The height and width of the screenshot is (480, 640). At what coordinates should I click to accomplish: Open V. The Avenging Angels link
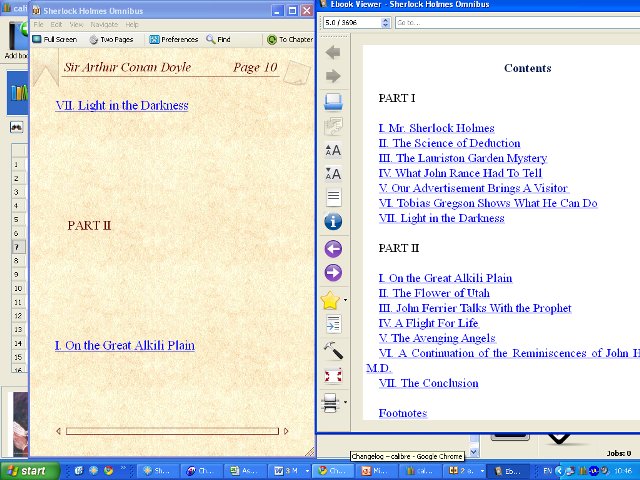437,338
